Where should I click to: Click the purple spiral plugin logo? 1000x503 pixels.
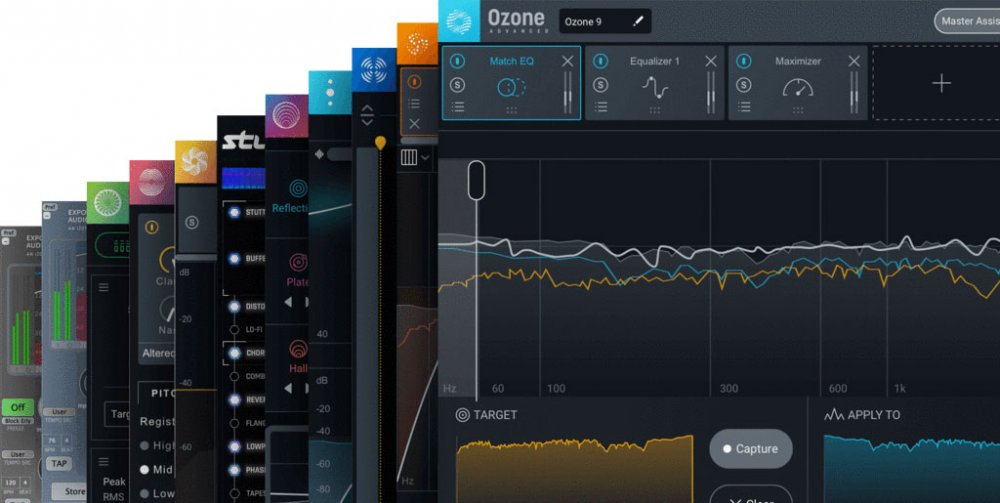tap(286, 116)
